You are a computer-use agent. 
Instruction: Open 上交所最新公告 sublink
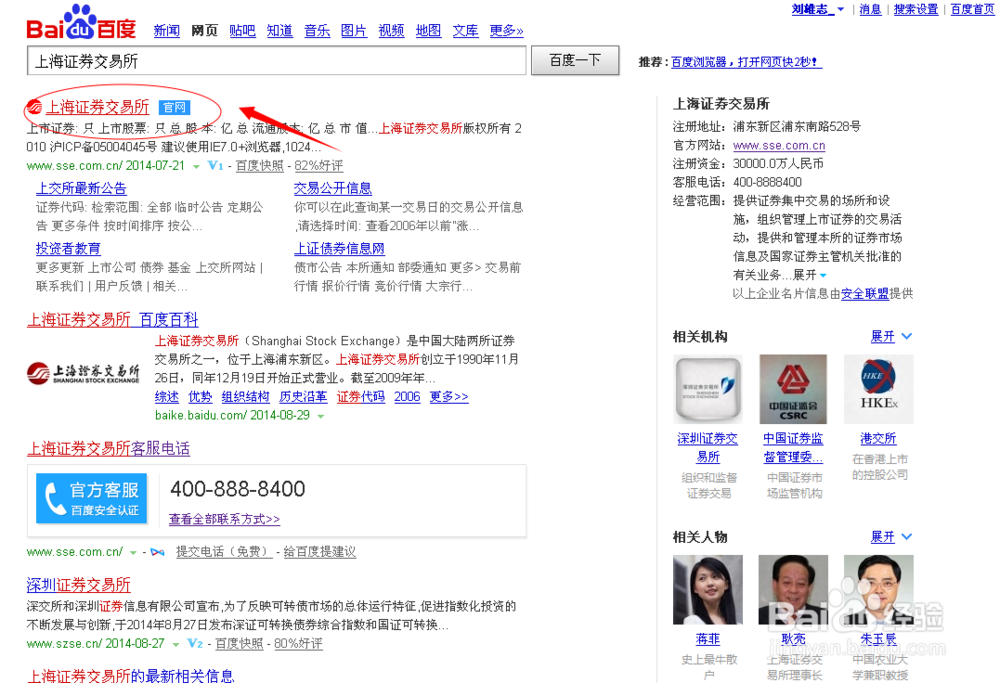pos(81,189)
